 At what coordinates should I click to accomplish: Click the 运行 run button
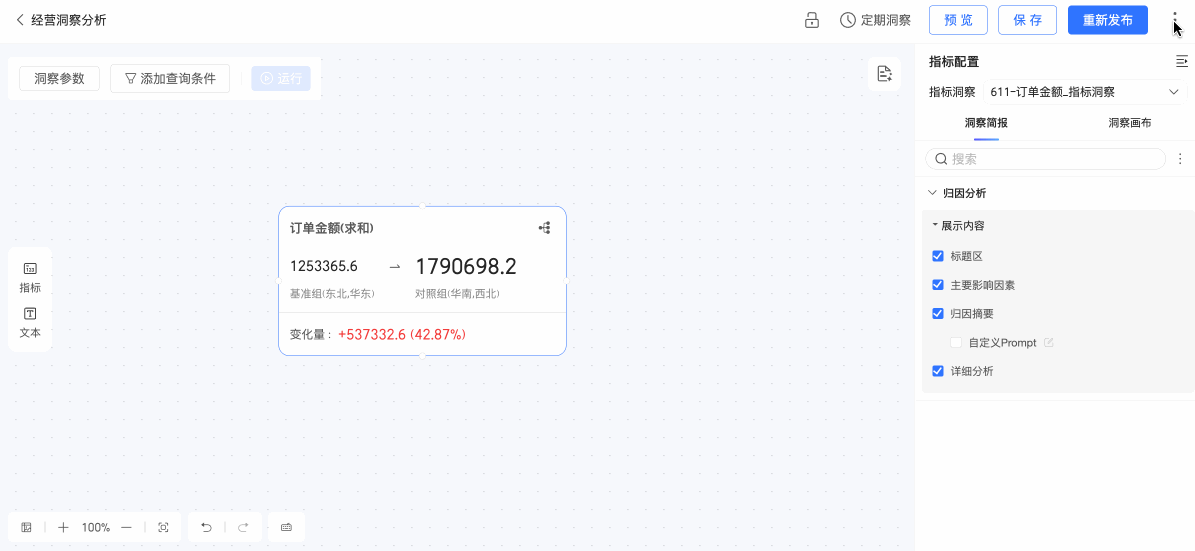point(281,78)
